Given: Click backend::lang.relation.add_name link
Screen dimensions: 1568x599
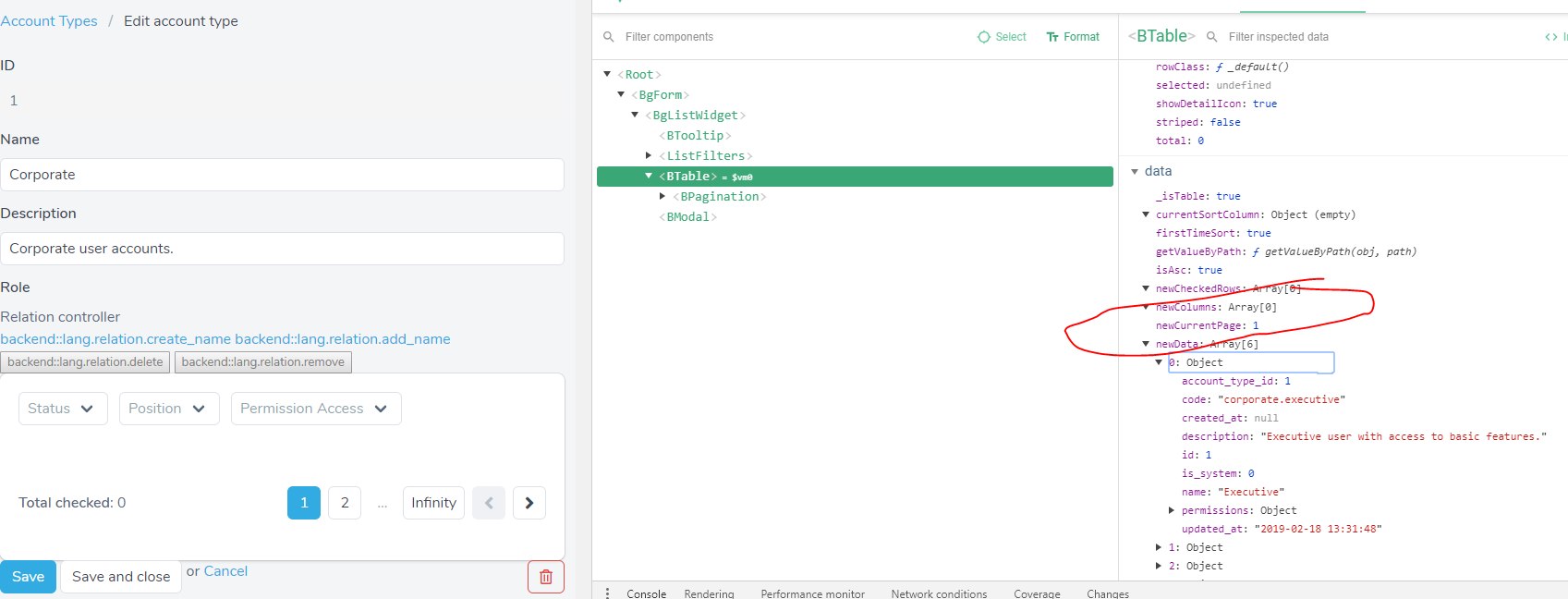Looking at the screenshot, I should pyautogui.click(x=343, y=339).
